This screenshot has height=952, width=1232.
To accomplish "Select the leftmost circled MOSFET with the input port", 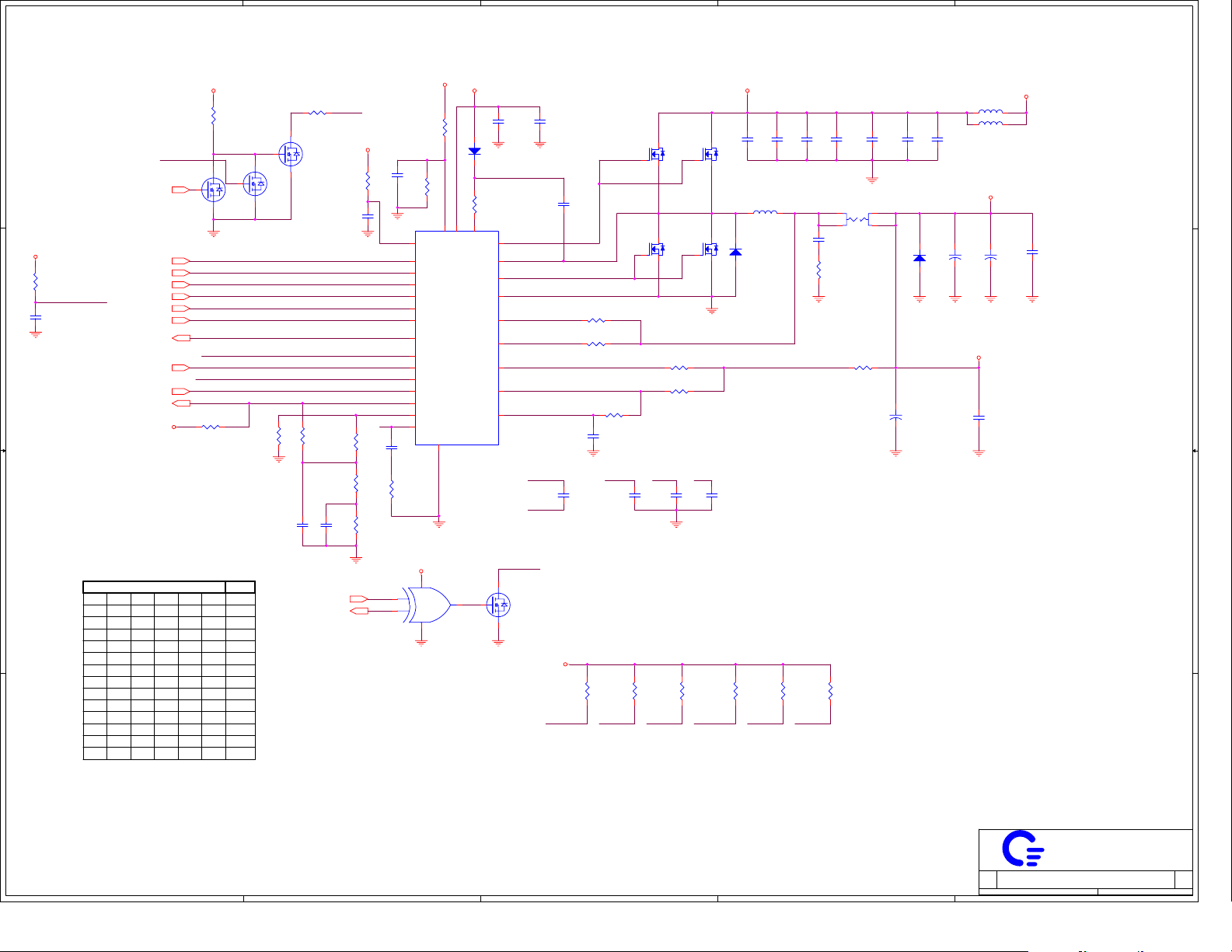I will point(214,190).
